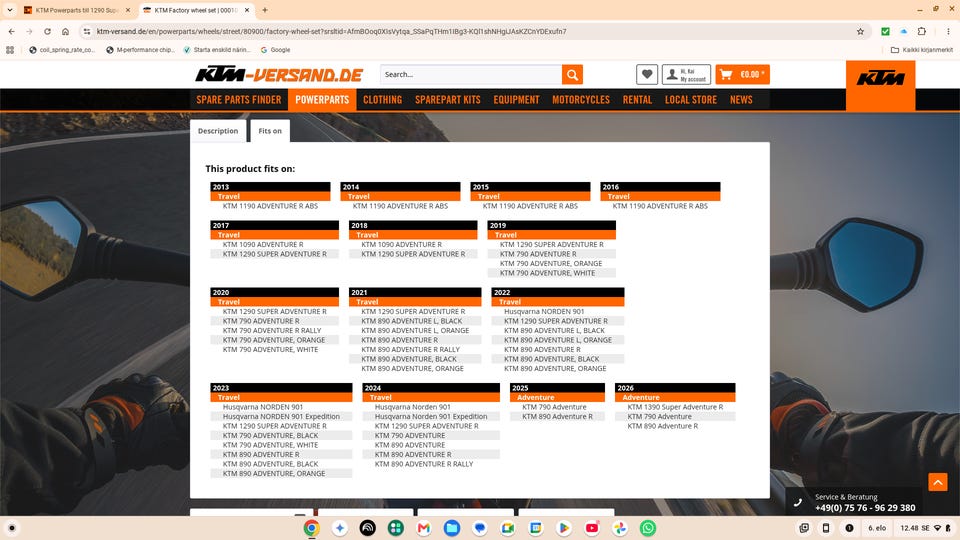Click 2022 Husqvarna NORDEN 901

(544, 312)
